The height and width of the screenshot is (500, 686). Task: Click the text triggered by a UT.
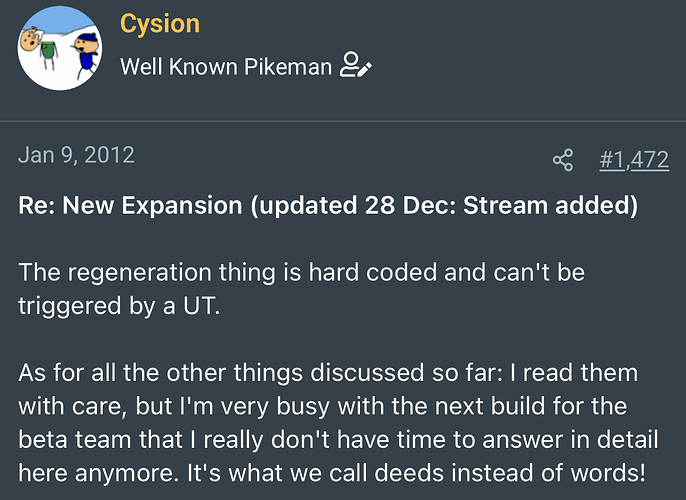pos(119,306)
